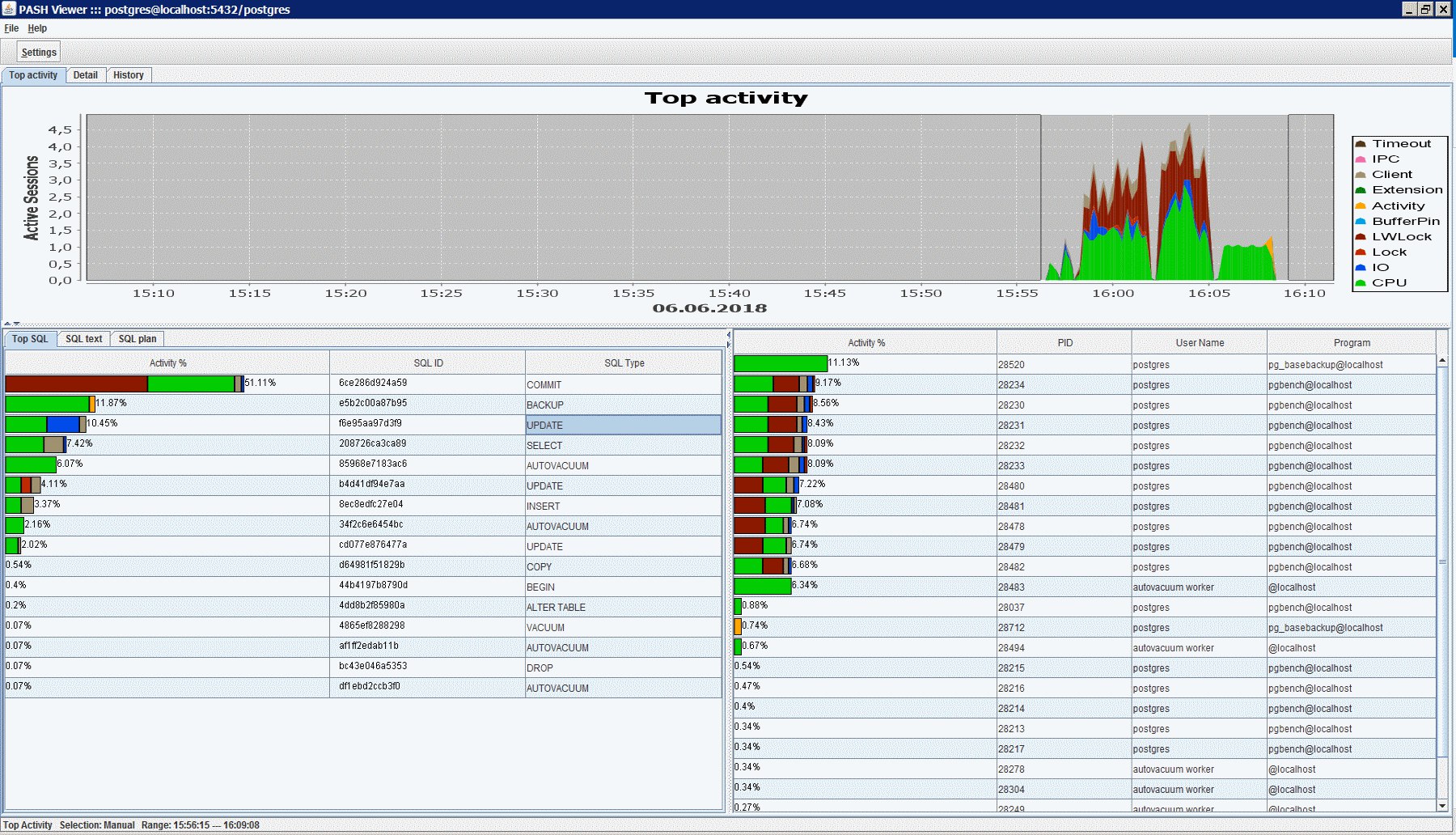Click the 51.11% activity bar

tap(125, 384)
